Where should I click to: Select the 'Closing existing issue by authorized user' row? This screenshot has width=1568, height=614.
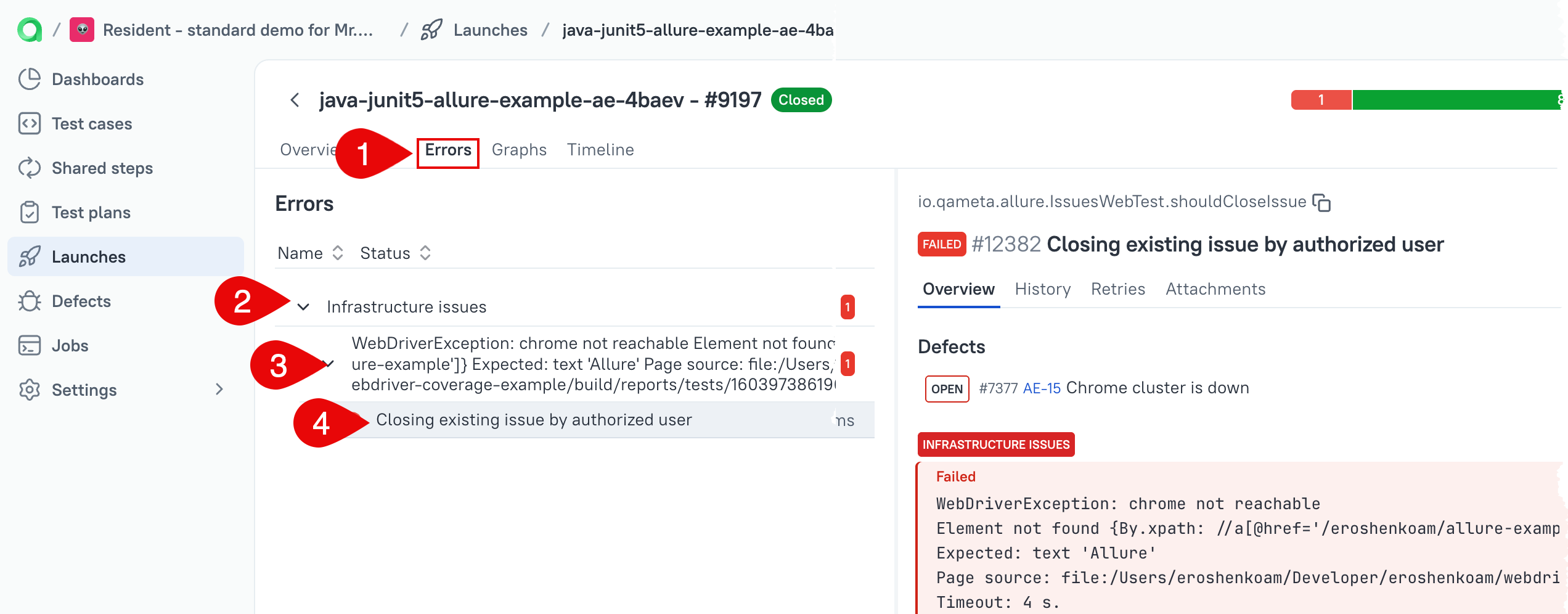pos(534,420)
